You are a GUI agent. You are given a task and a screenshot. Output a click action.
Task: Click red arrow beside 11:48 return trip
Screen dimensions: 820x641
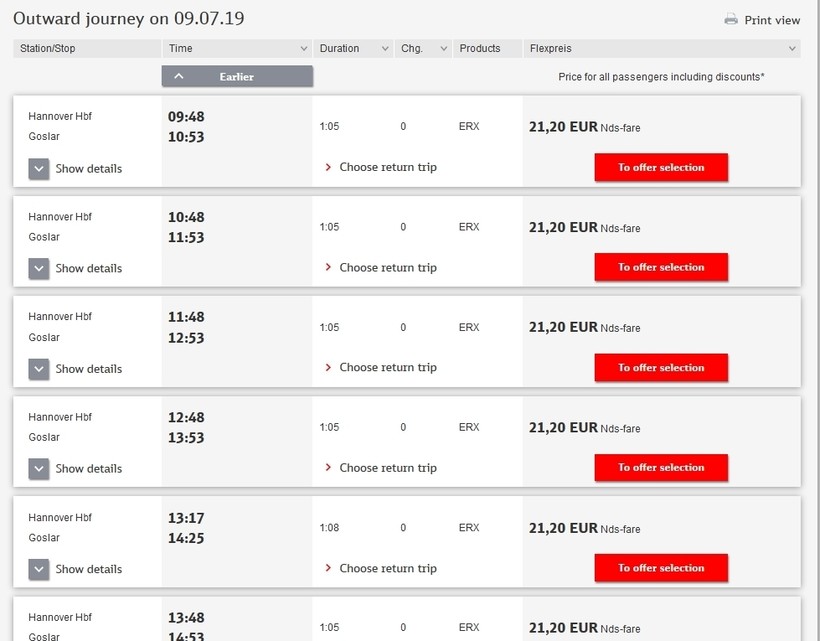tap(328, 368)
